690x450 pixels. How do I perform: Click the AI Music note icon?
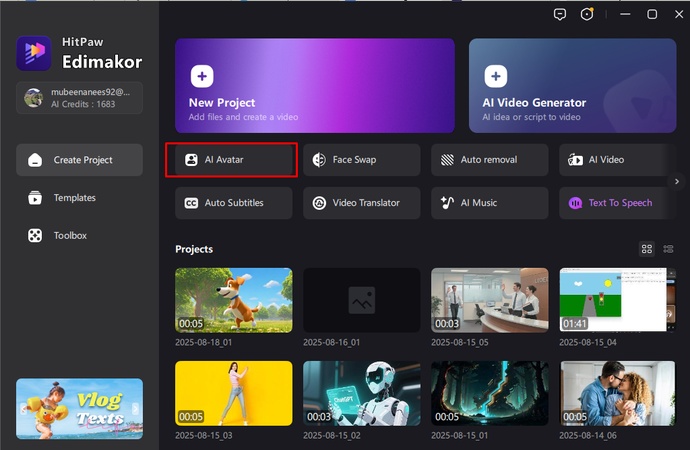[x=447, y=203]
